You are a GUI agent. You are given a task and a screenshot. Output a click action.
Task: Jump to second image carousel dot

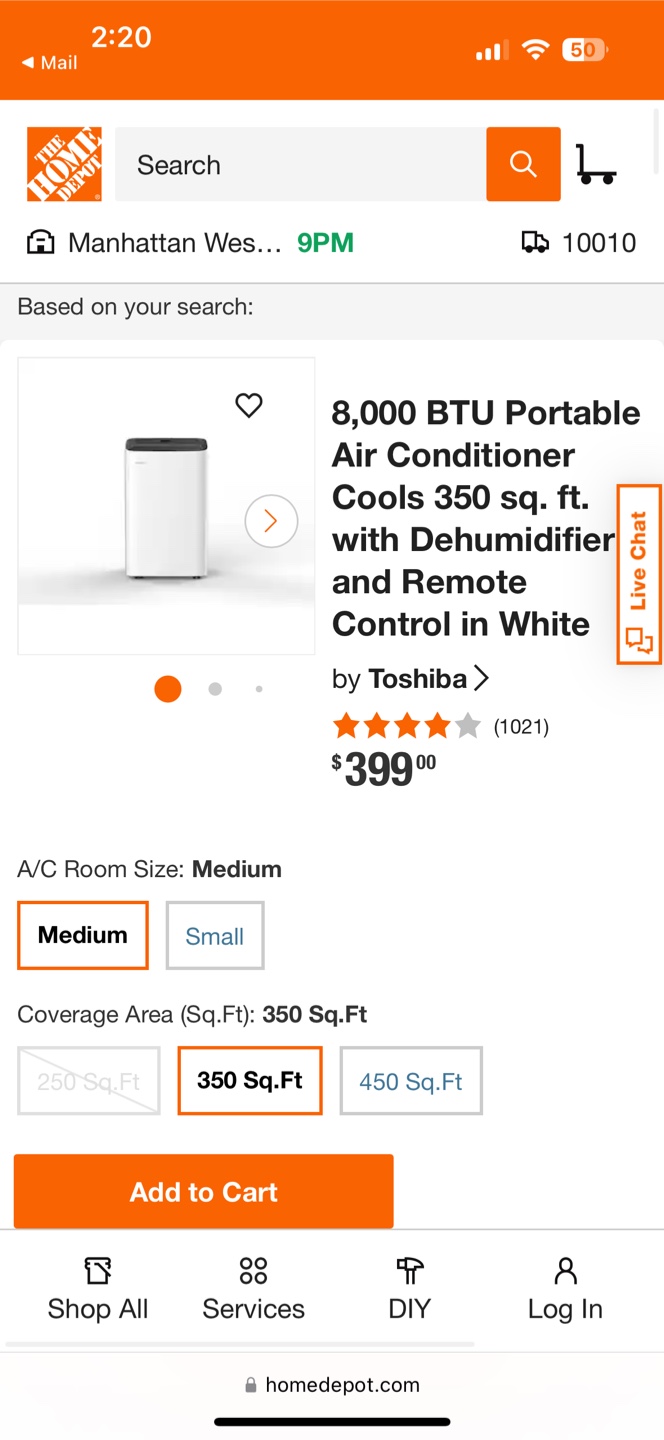(215, 689)
